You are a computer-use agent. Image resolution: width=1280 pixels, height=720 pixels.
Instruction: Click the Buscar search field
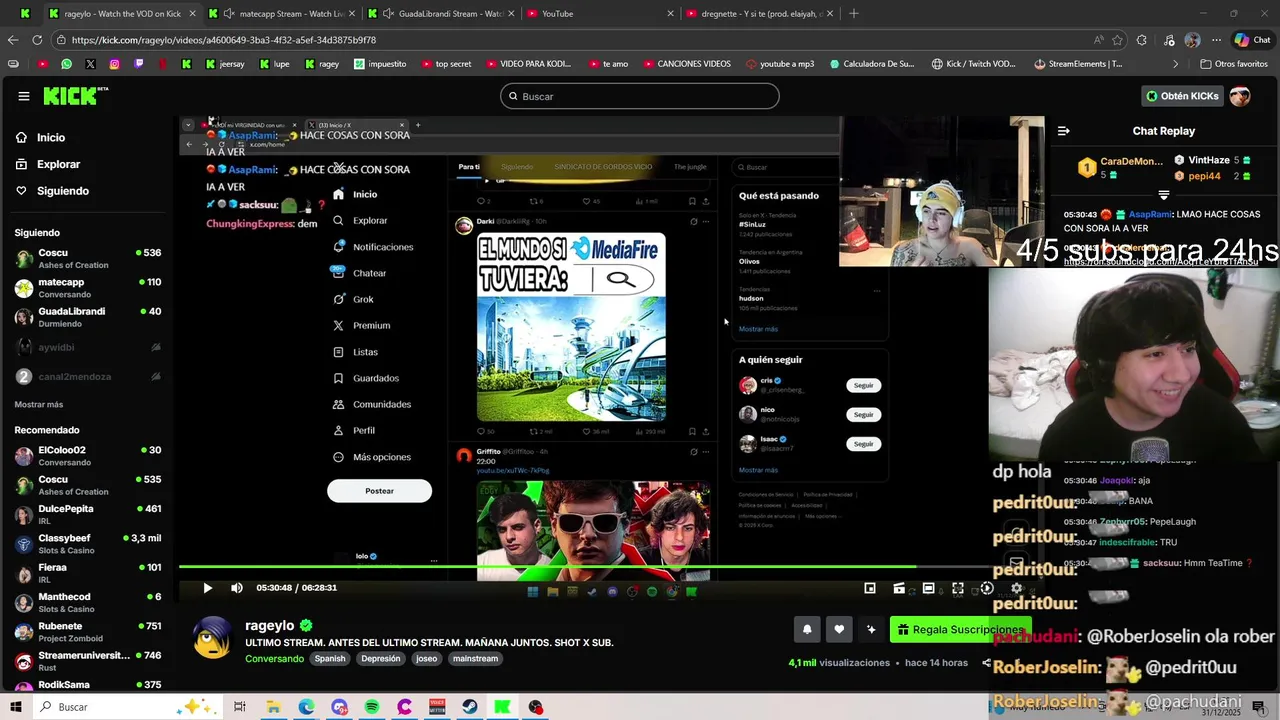pos(640,96)
